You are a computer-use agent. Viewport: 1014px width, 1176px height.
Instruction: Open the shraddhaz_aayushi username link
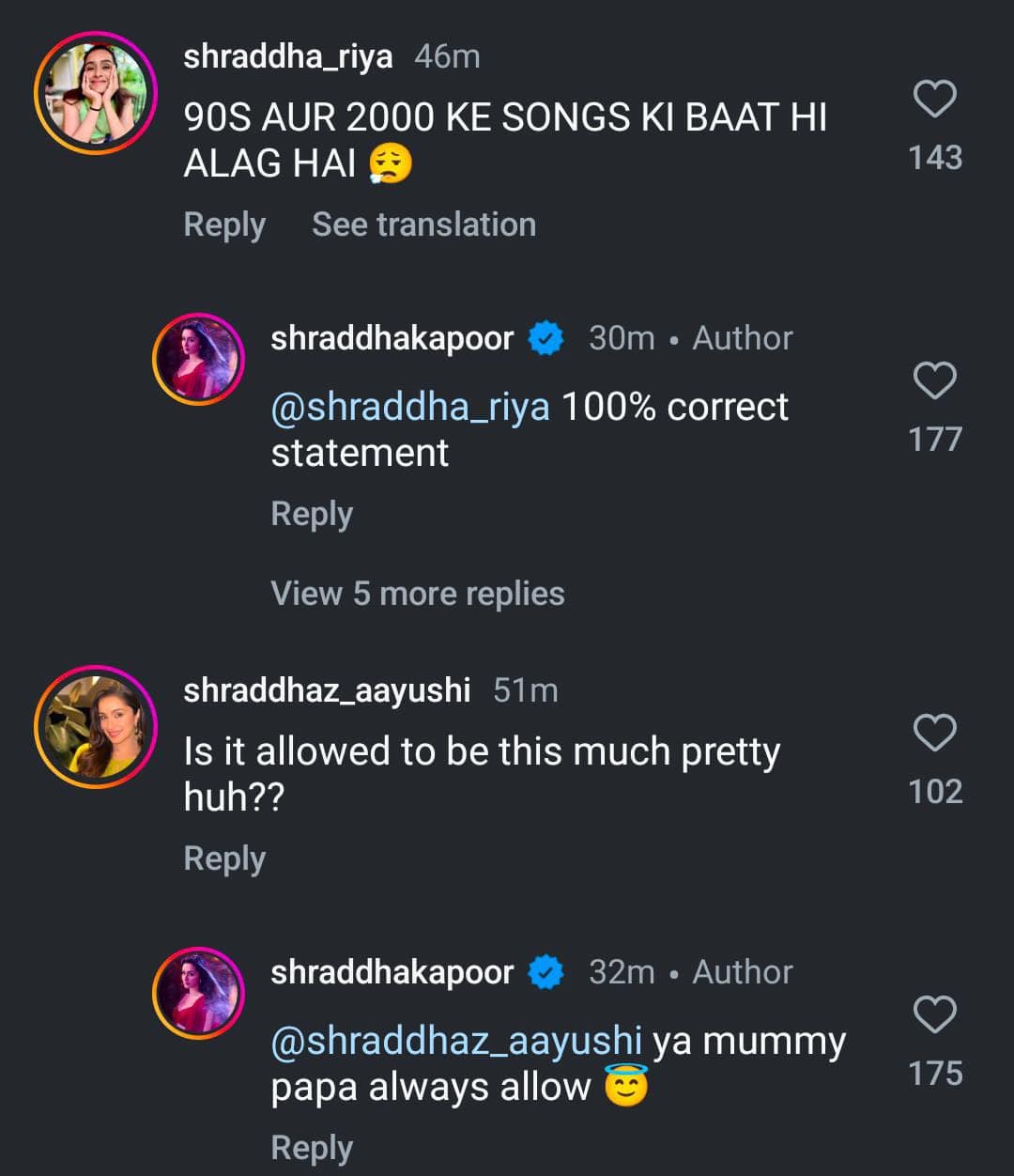pos(327,690)
